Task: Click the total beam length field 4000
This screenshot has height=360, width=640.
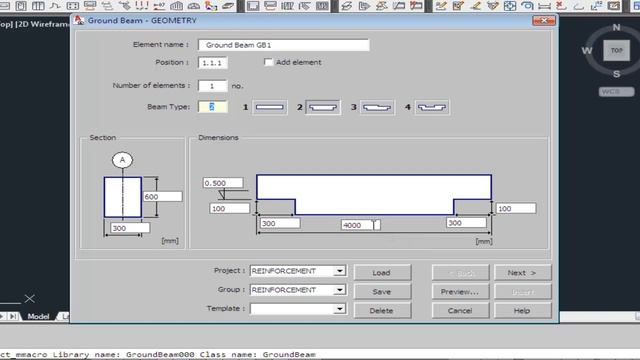Action: pos(361,225)
